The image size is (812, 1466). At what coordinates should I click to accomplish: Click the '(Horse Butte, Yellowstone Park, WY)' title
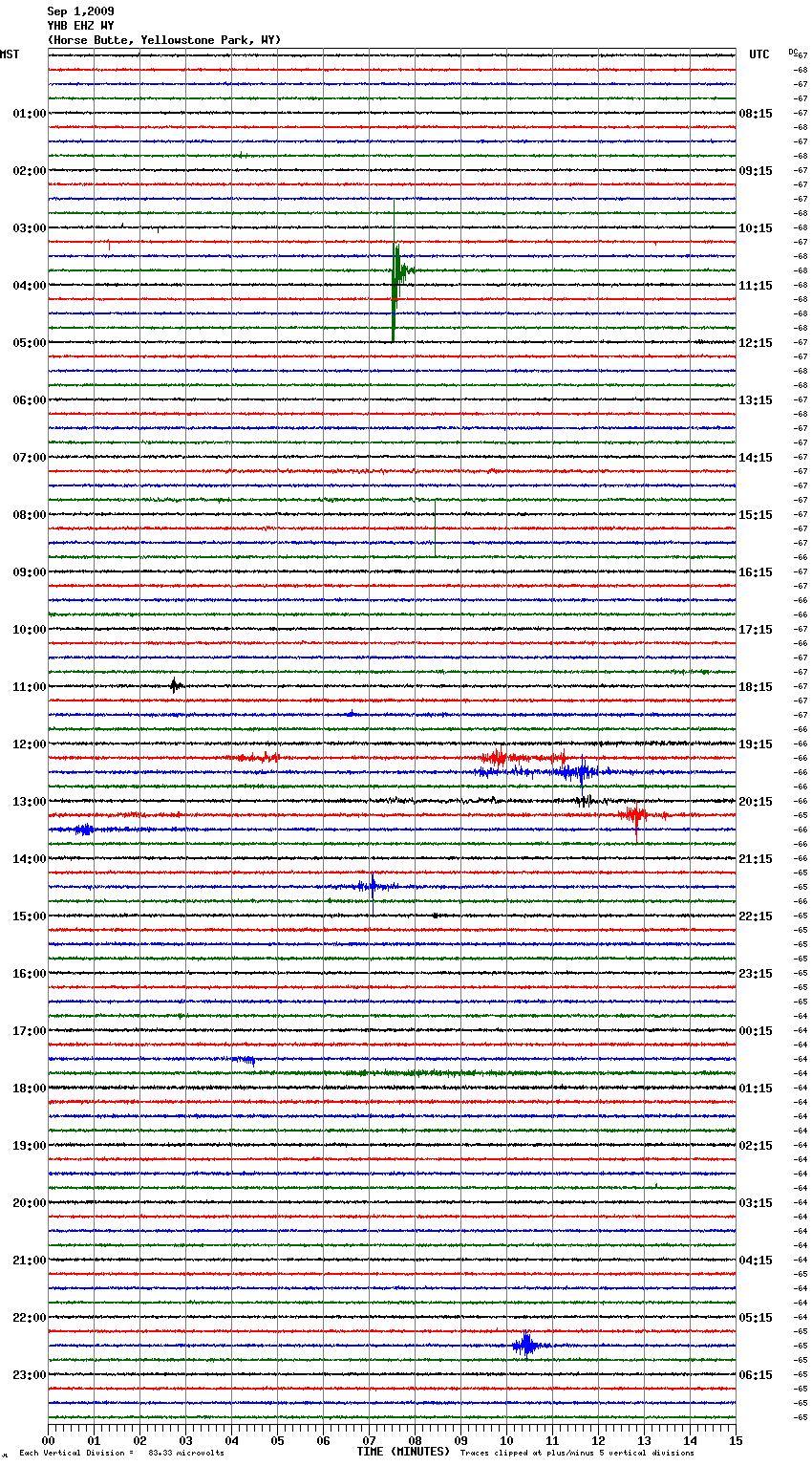coord(164,40)
